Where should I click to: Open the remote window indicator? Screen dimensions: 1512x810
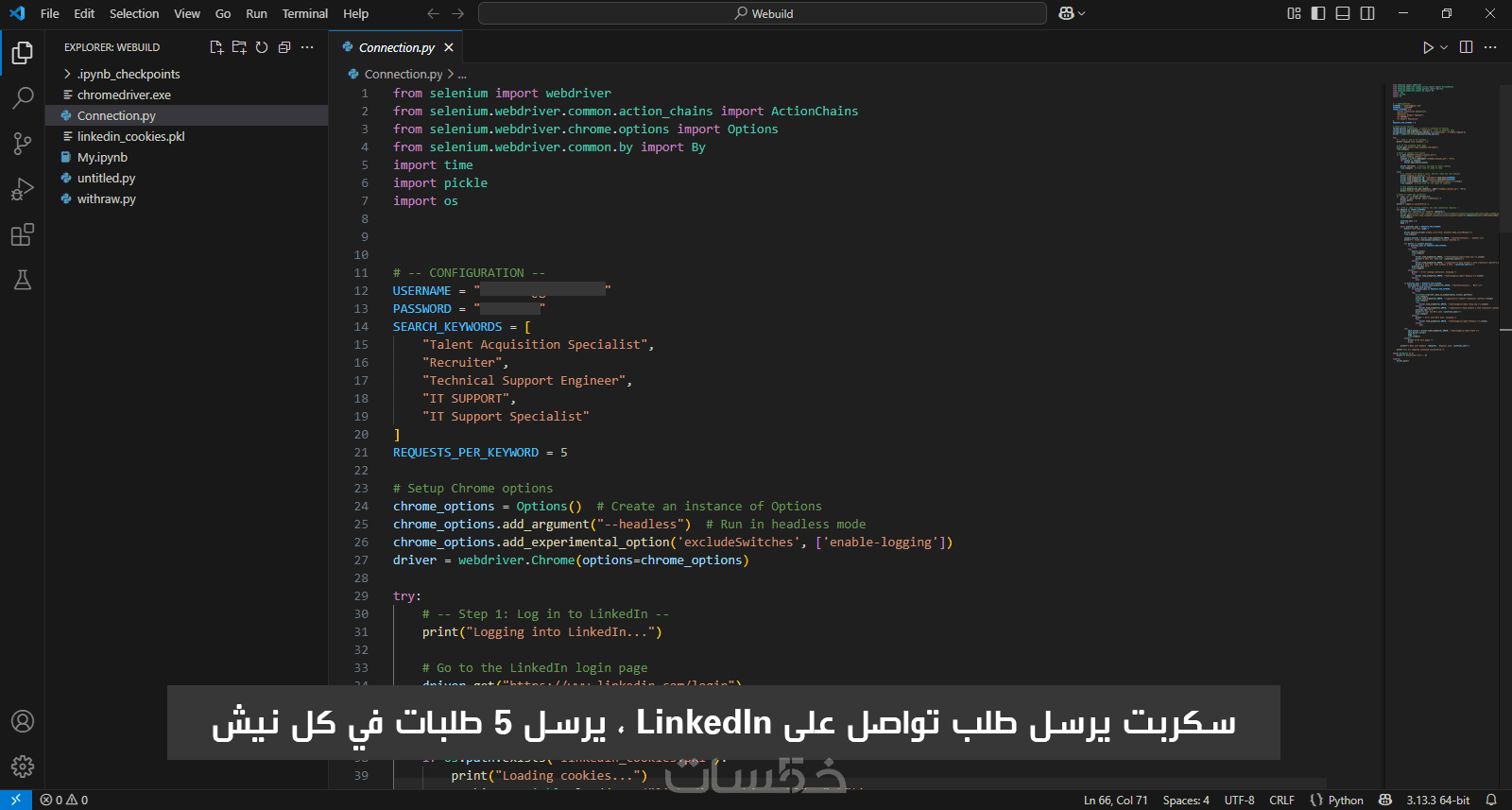coord(16,800)
